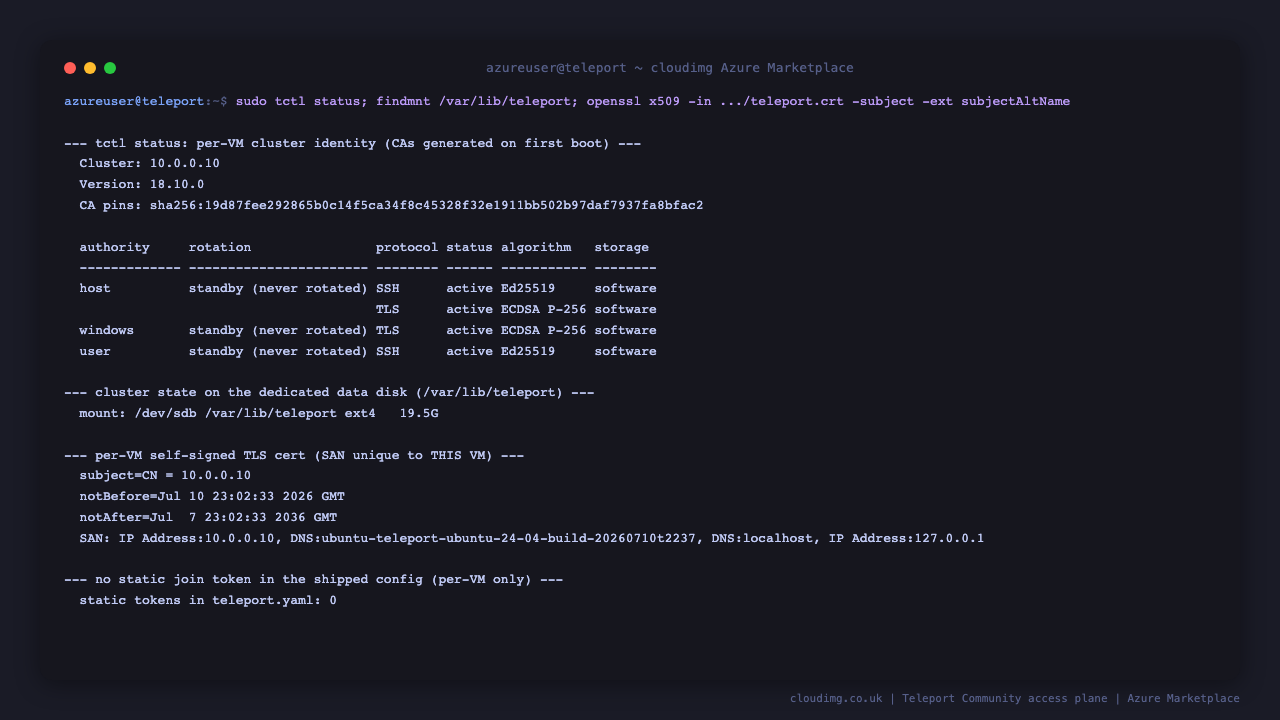Click the 'static tokens in teleport.yaml: 0' line
Screen dimensions: 1280x720
[208, 600]
